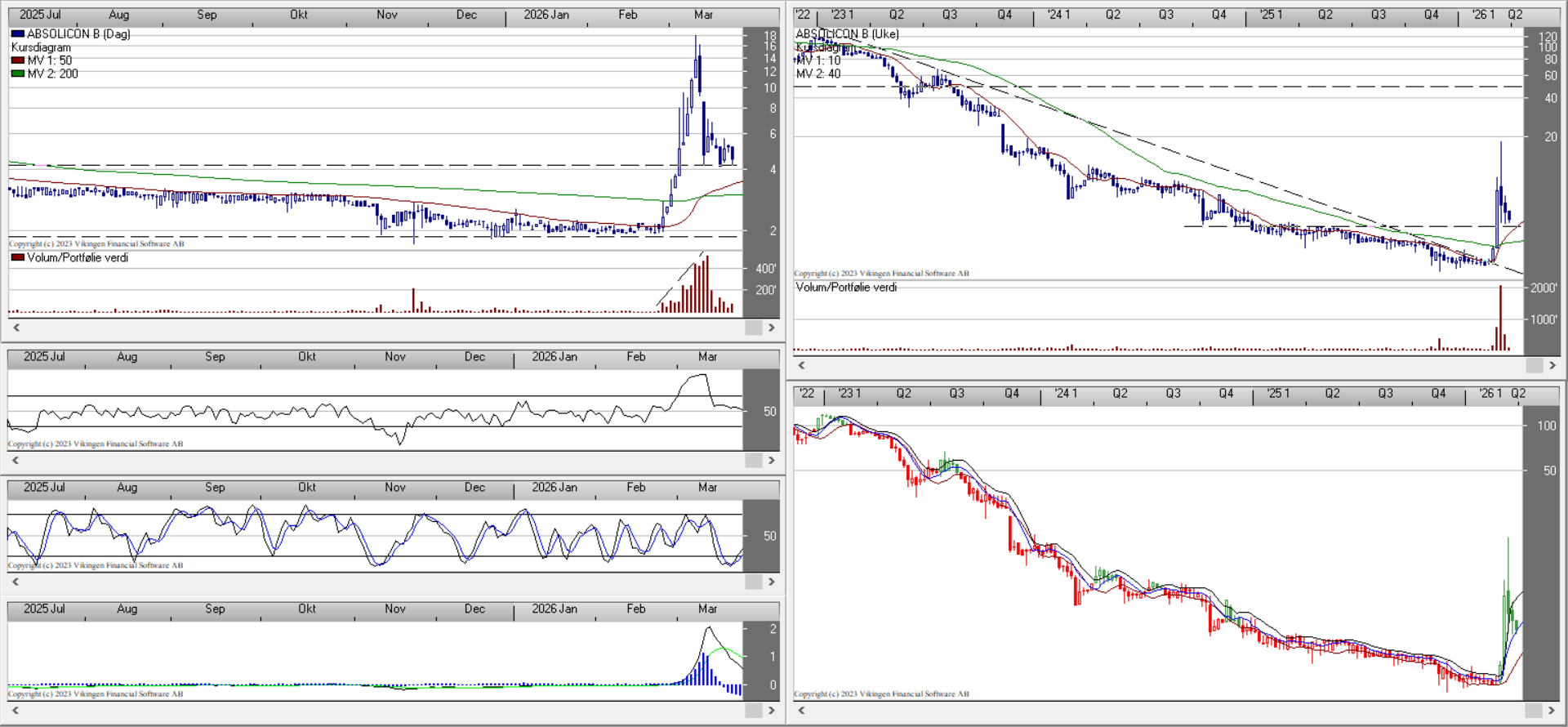Click the red MV 1: 50 legend swatch
This screenshot has width=1568, height=727.
coord(17,60)
